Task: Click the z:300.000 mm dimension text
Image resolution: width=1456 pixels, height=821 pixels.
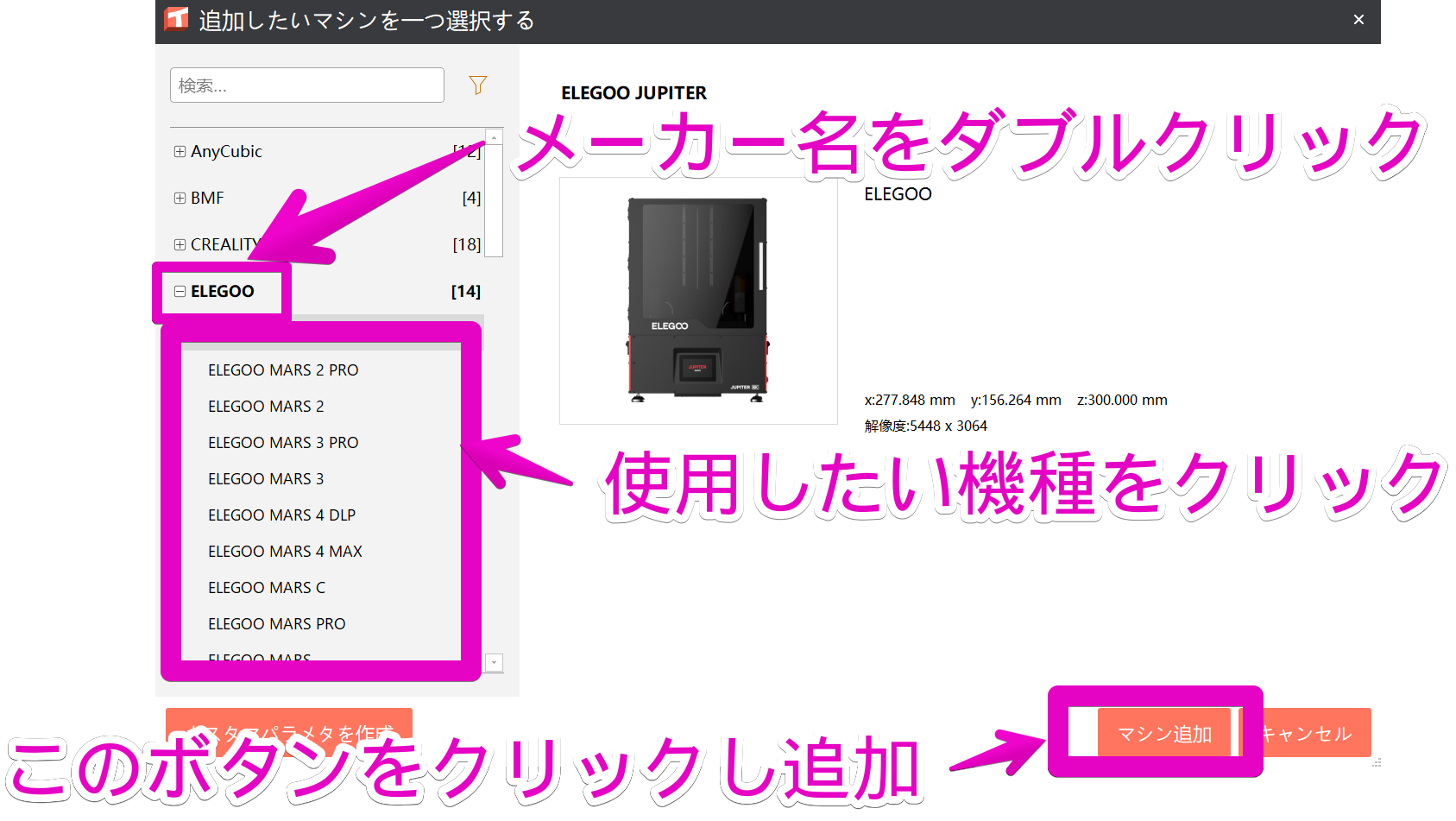Action: pyautogui.click(x=1122, y=400)
